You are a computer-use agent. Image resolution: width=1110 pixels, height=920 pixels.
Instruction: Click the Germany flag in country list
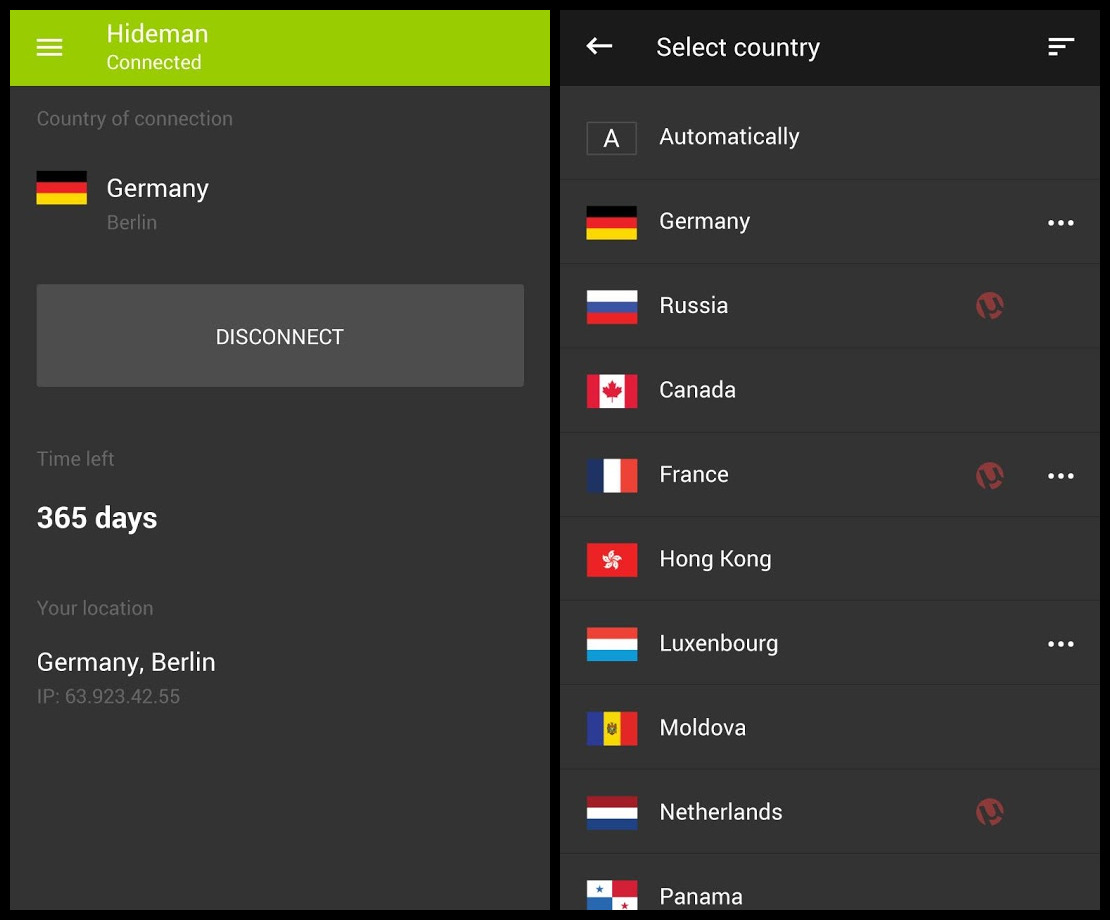pos(612,222)
